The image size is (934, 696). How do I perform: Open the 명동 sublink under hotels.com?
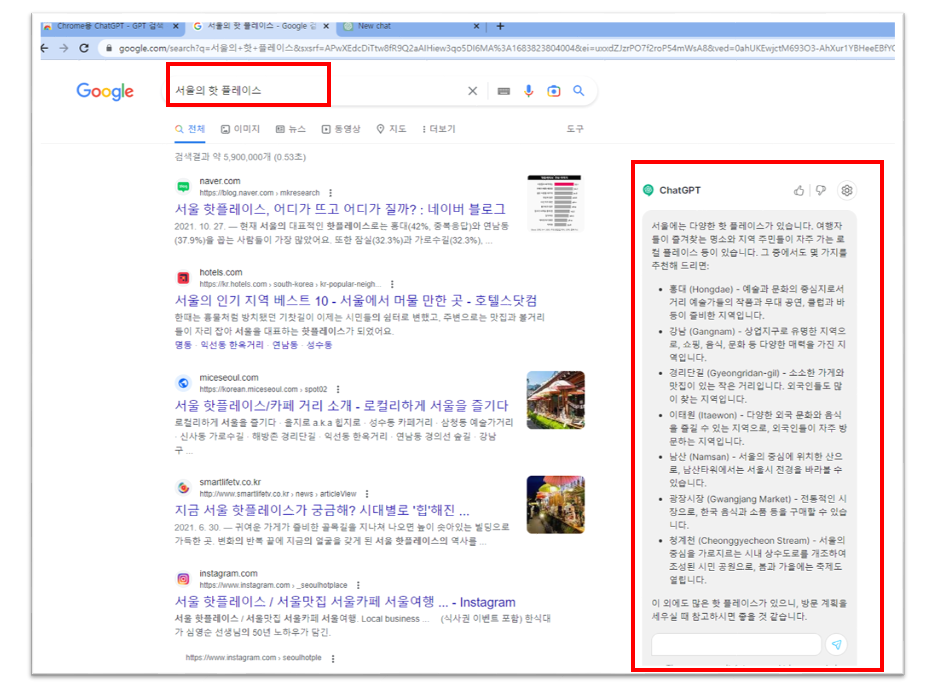183,345
